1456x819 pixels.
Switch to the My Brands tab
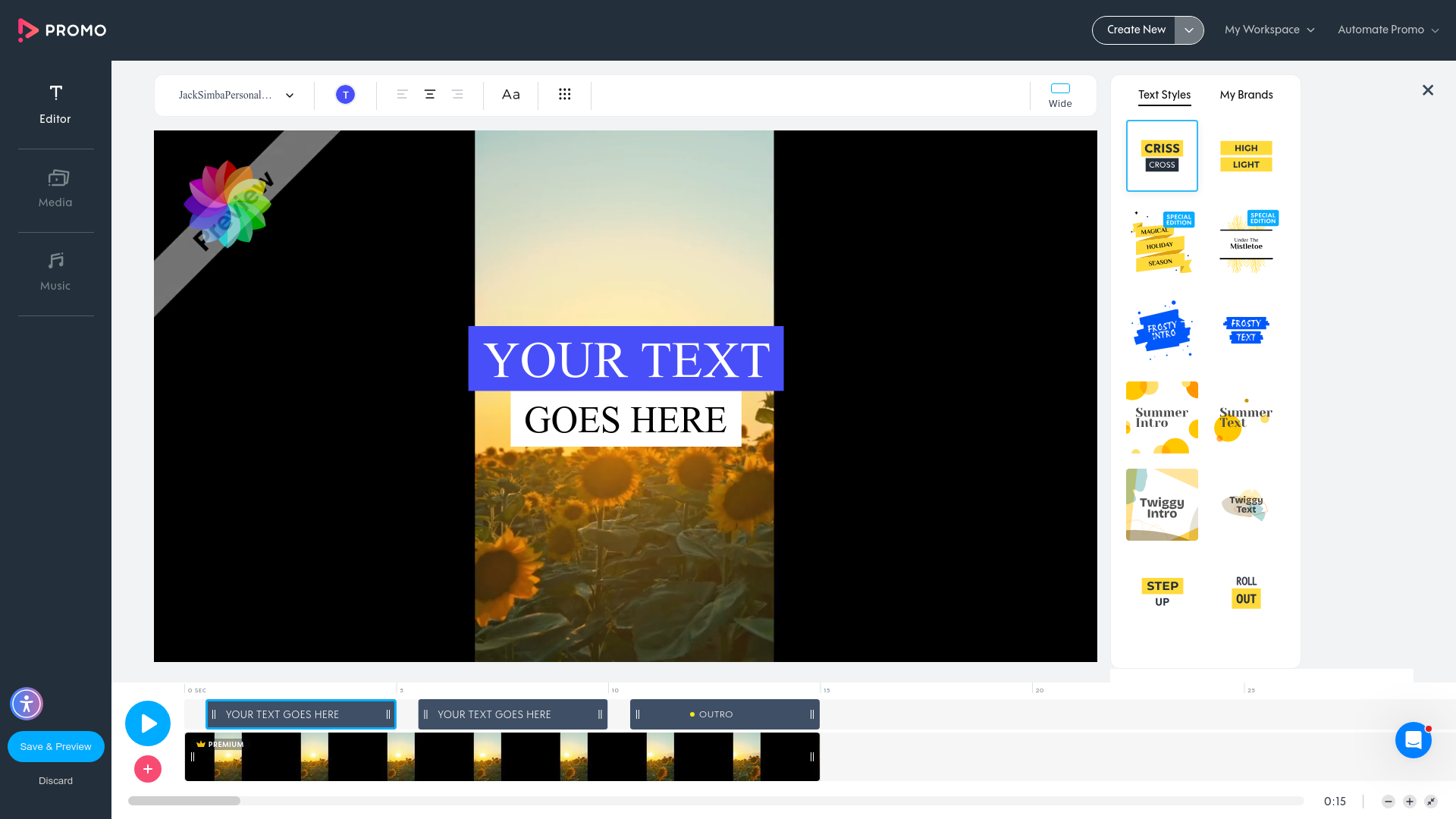coord(1246,94)
